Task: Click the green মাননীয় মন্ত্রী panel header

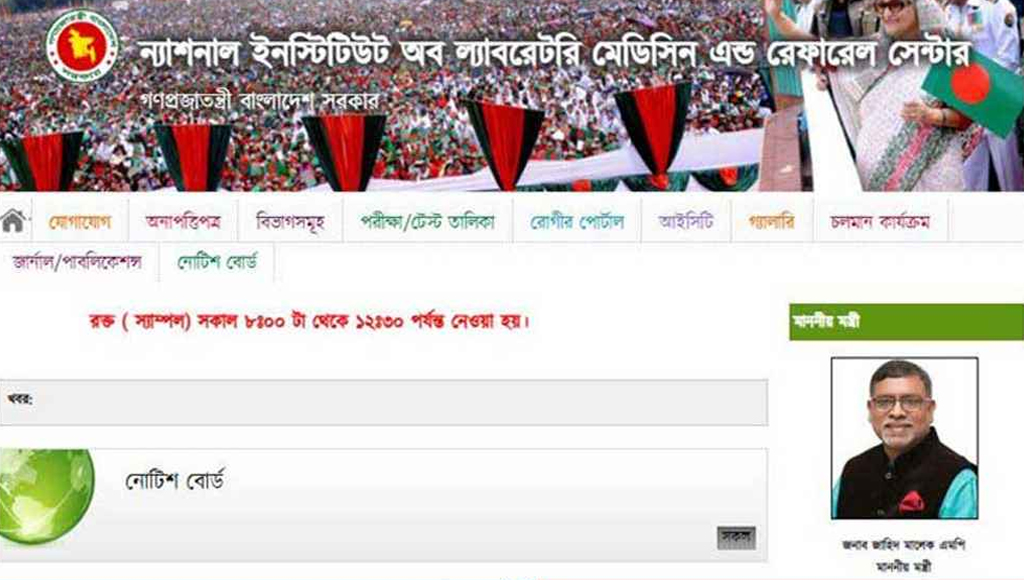Action: [906, 322]
